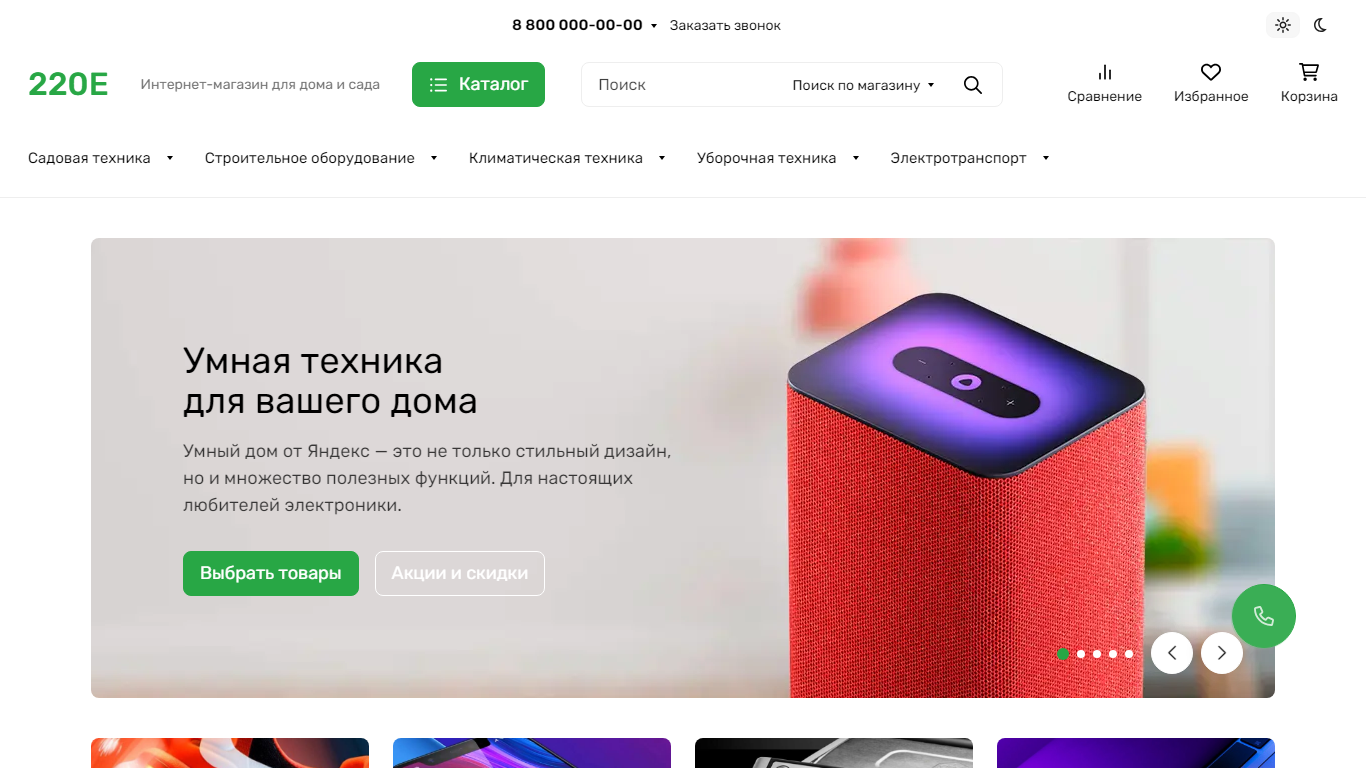Switch to dark theme moon icon

(1320, 25)
